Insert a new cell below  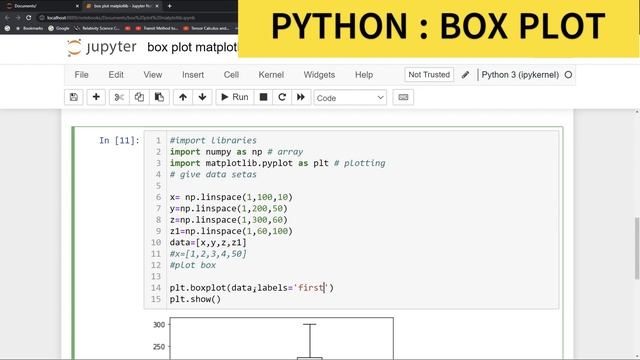click(96, 97)
